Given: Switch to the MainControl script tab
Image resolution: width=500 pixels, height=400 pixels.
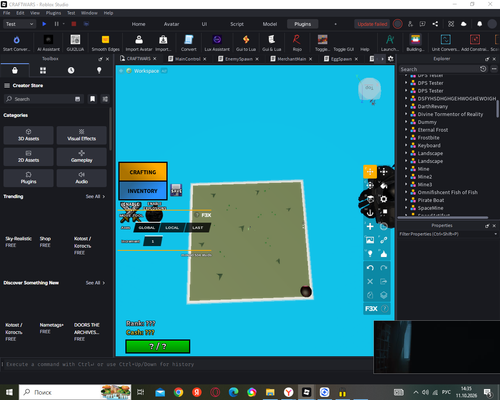Looking at the screenshot, I should 187,59.
